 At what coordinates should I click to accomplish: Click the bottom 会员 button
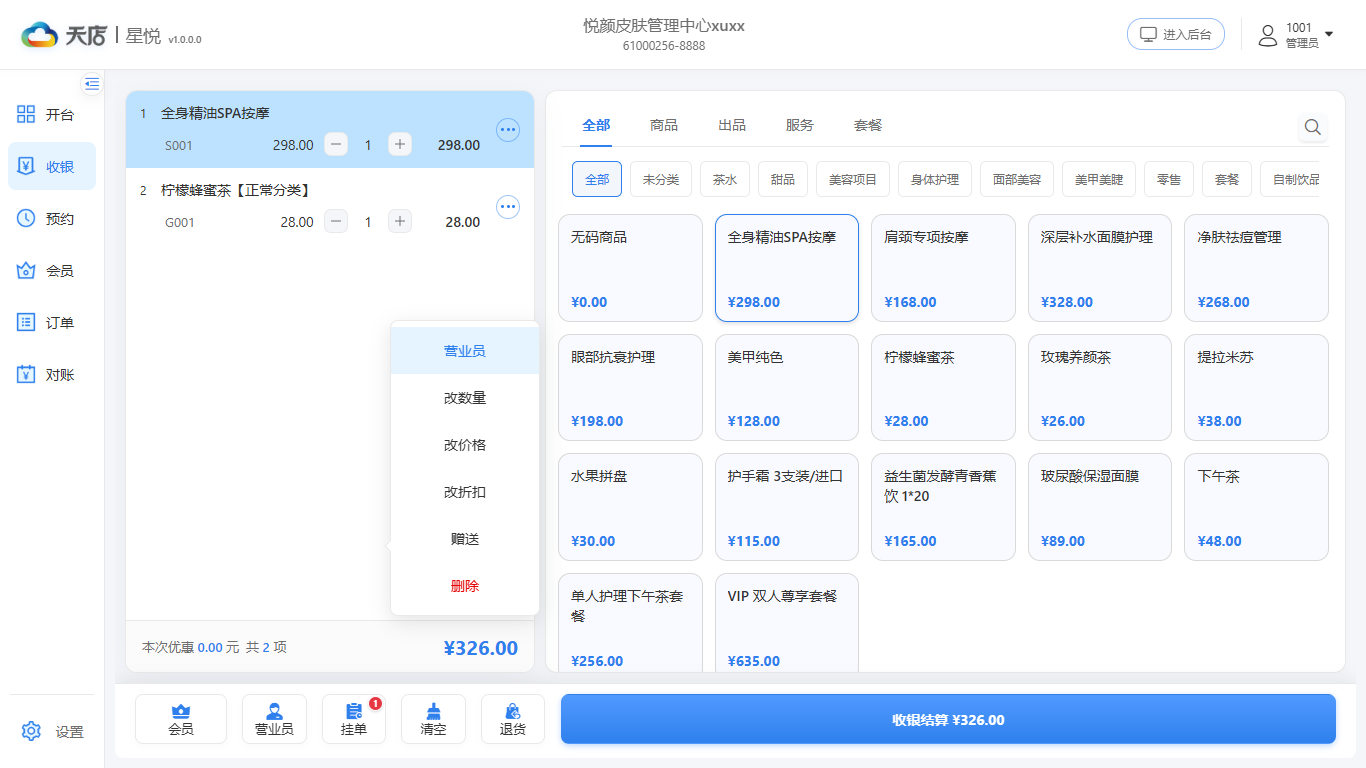pyautogui.click(x=181, y=719)
